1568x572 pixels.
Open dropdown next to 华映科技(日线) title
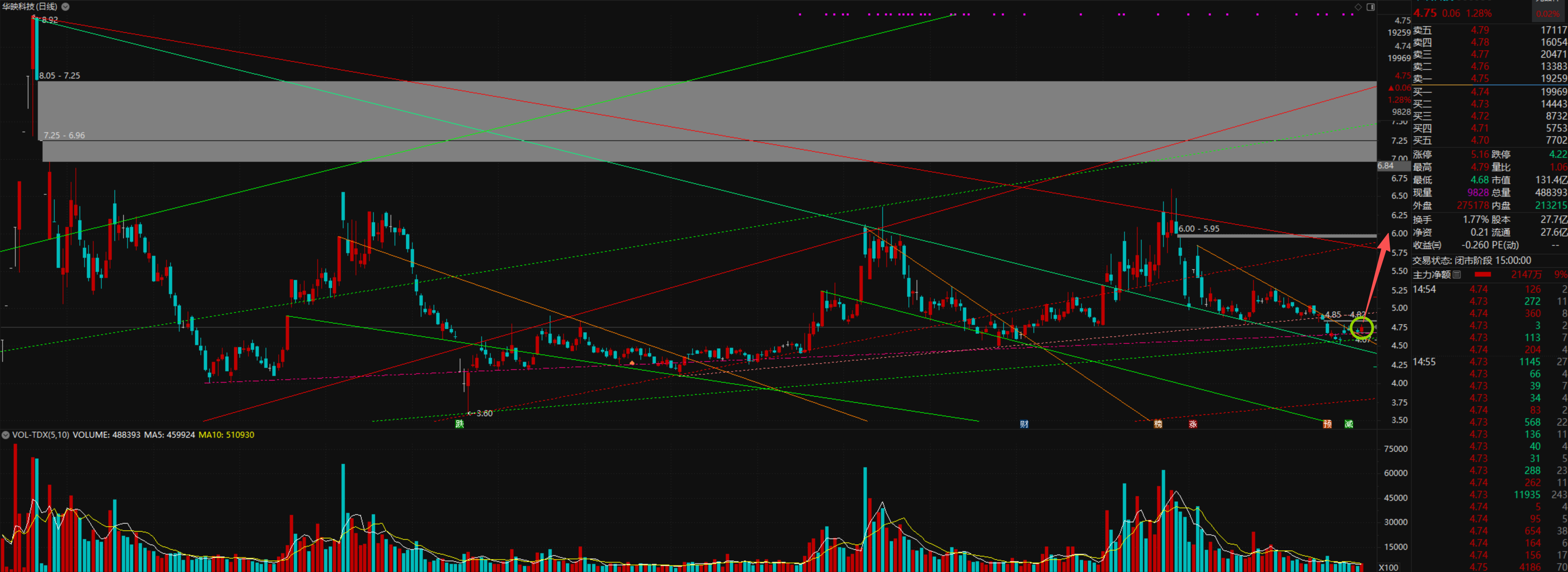click(65, 7)
